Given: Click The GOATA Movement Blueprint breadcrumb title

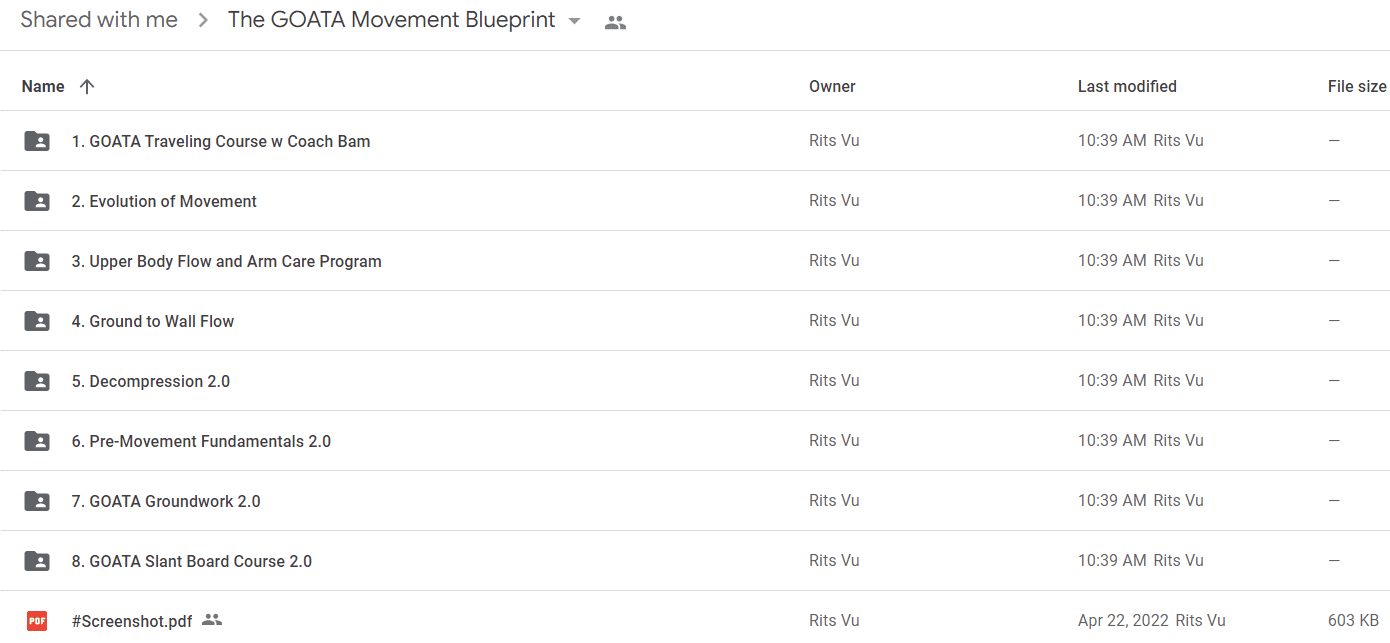Looking at the screenshot, I should pyautogui.click(x=392, y=20).
